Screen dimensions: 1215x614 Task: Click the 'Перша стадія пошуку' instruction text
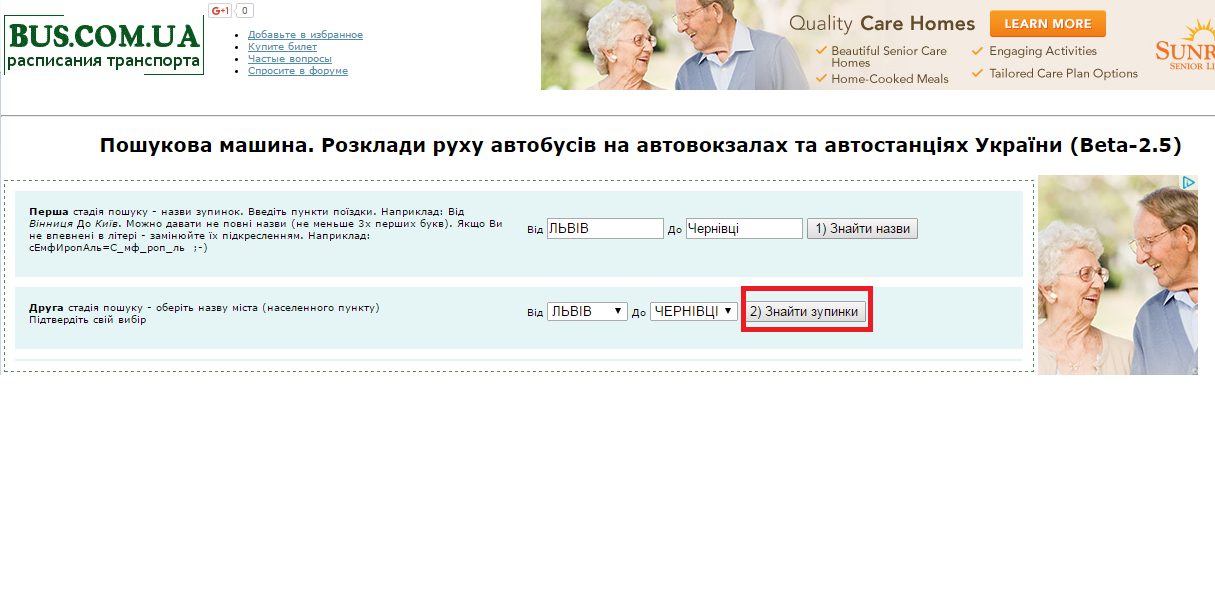[x=267, y=230]
